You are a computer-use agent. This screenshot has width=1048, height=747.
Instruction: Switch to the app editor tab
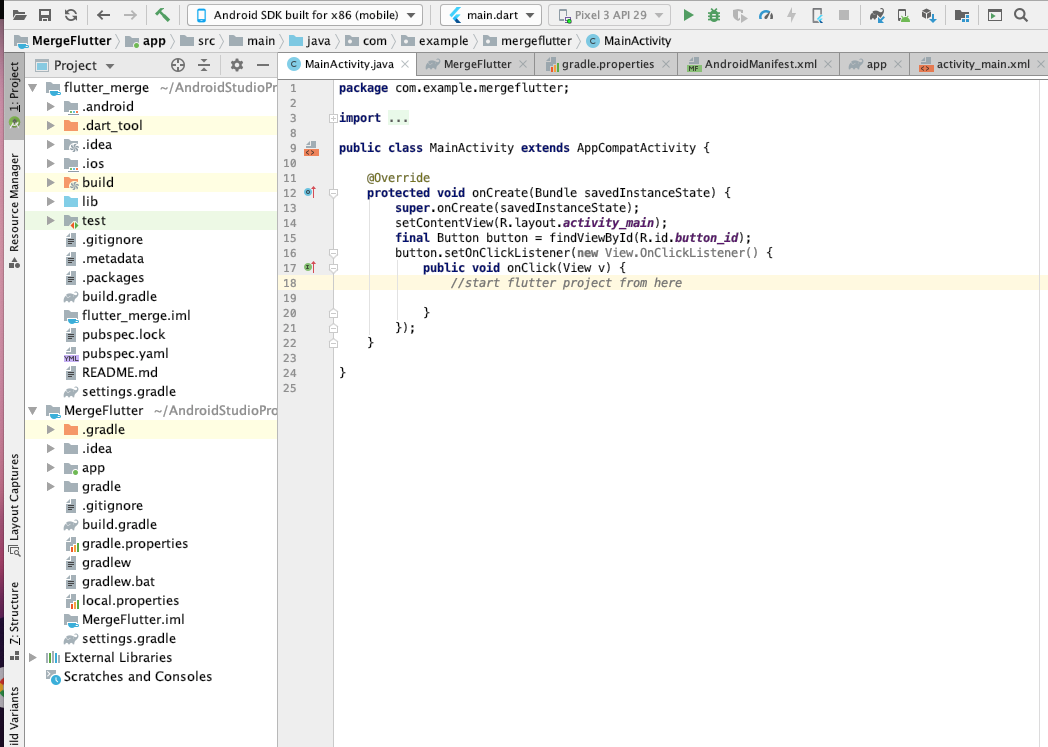click(876, 64)
